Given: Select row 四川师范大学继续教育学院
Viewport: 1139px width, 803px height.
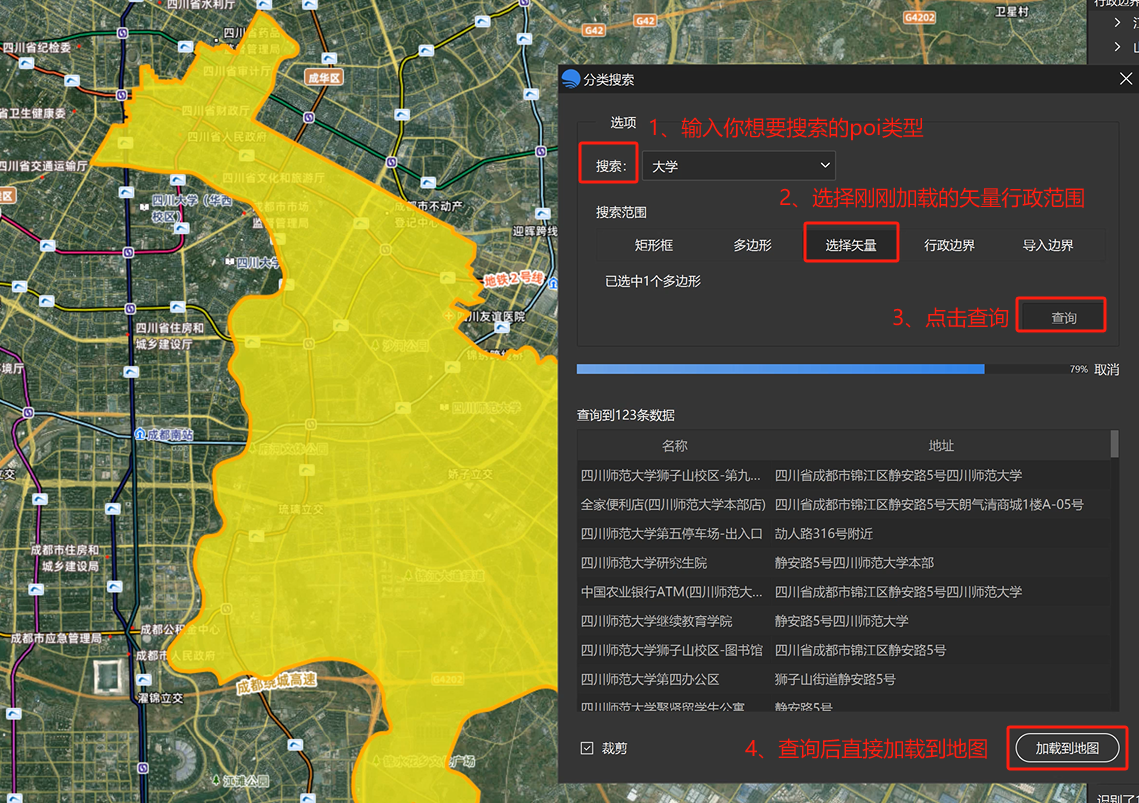Looking at the screenshot, I should (843, 621).
